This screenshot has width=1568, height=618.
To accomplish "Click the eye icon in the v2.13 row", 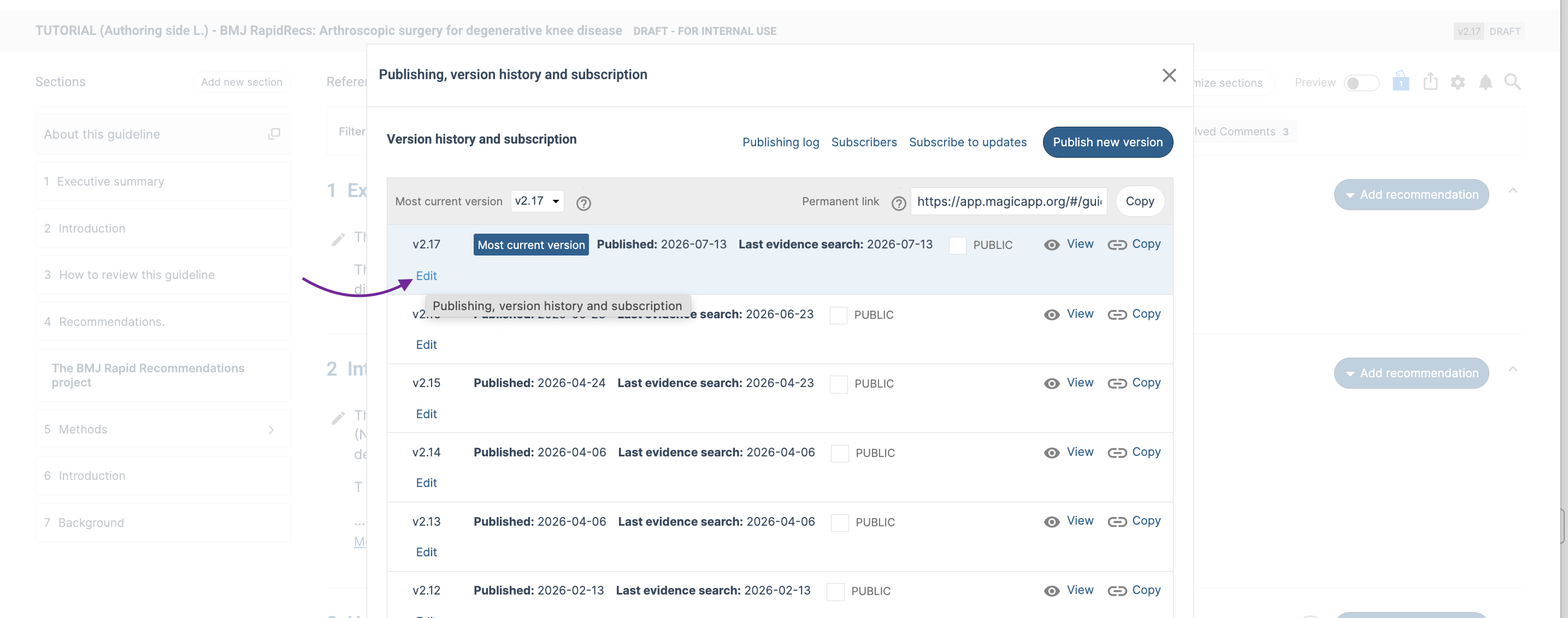I will [x=1051, y=522].
